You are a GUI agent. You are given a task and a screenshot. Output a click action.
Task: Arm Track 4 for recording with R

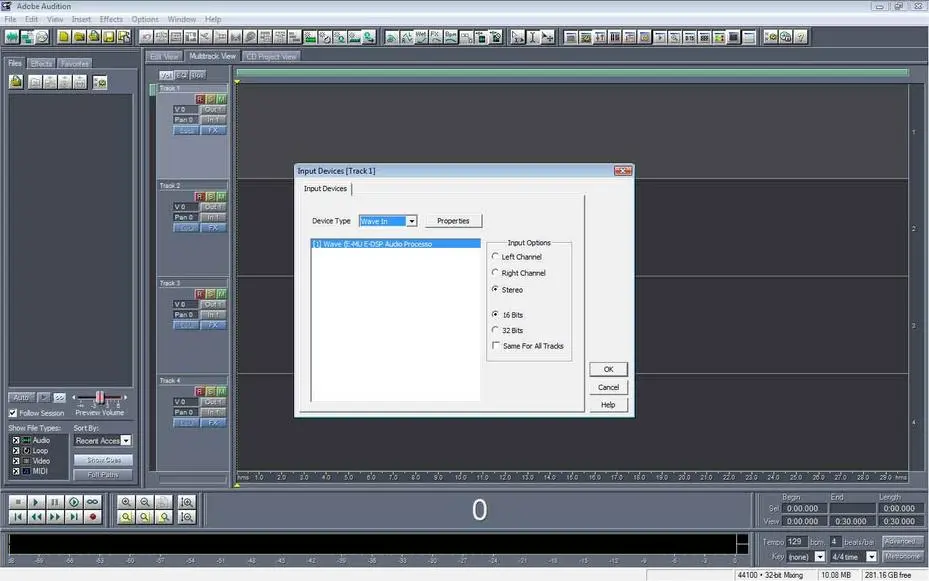200,391
